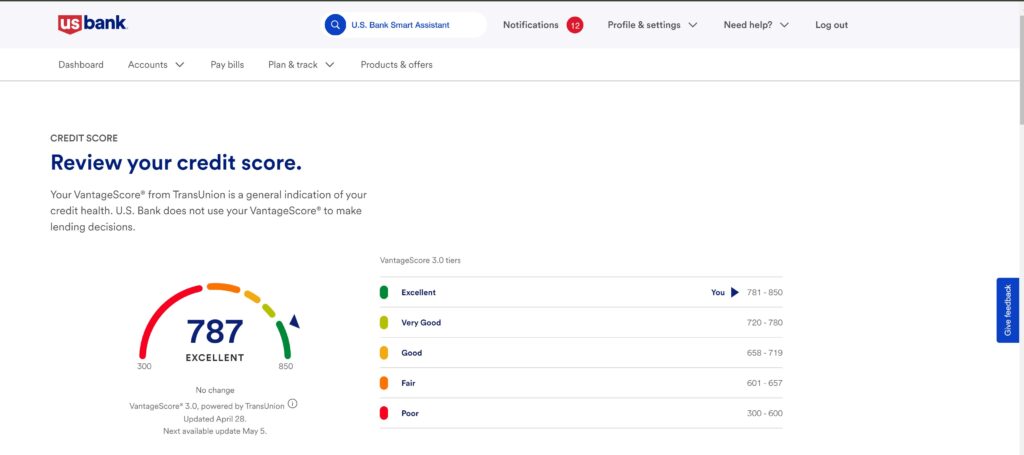1024x455 pixels.
Task: Type in the Smart Assistant search field
Action: 412,25
